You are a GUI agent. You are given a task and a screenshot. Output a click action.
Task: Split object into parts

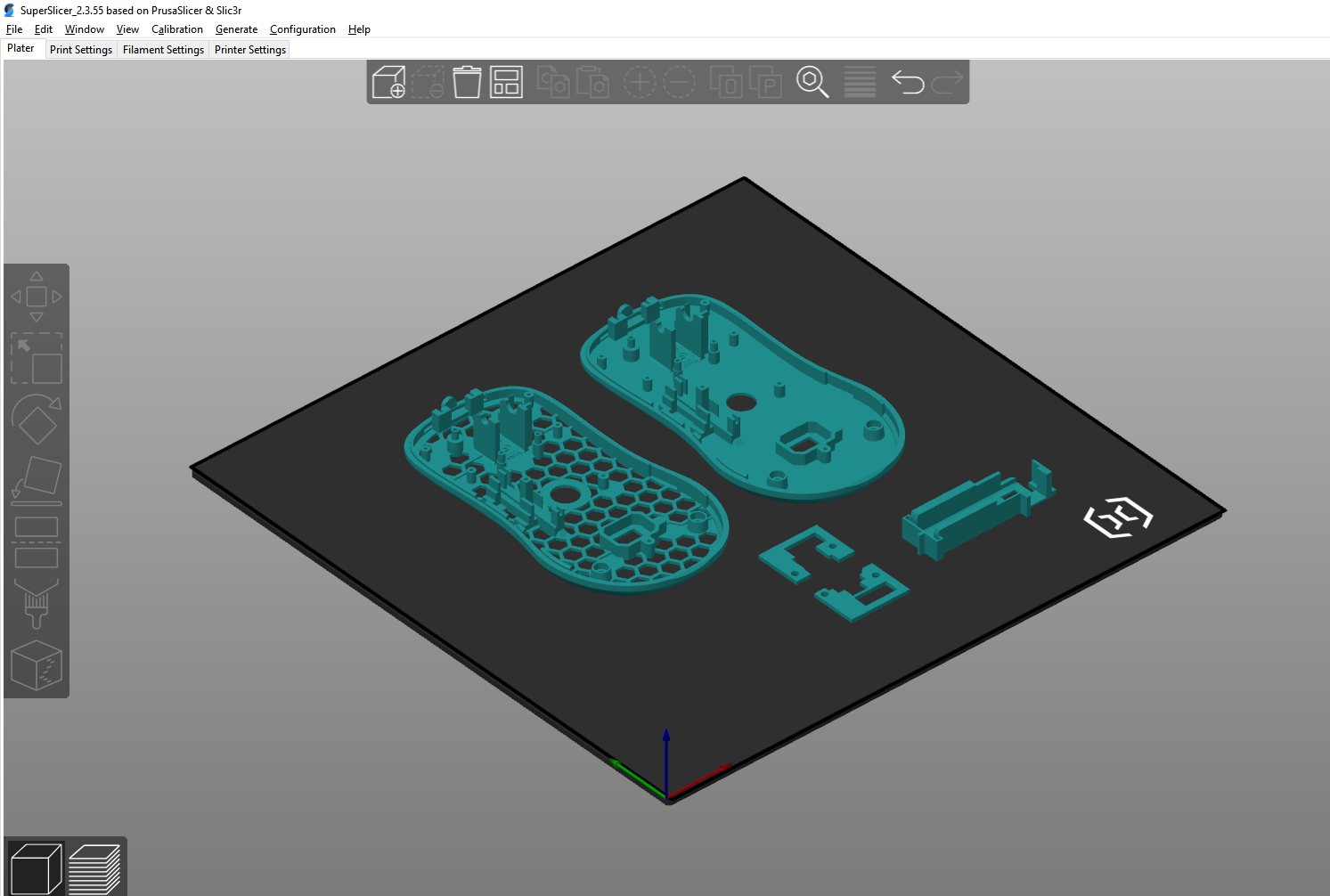pyautogui.click(x=765, y=81)
